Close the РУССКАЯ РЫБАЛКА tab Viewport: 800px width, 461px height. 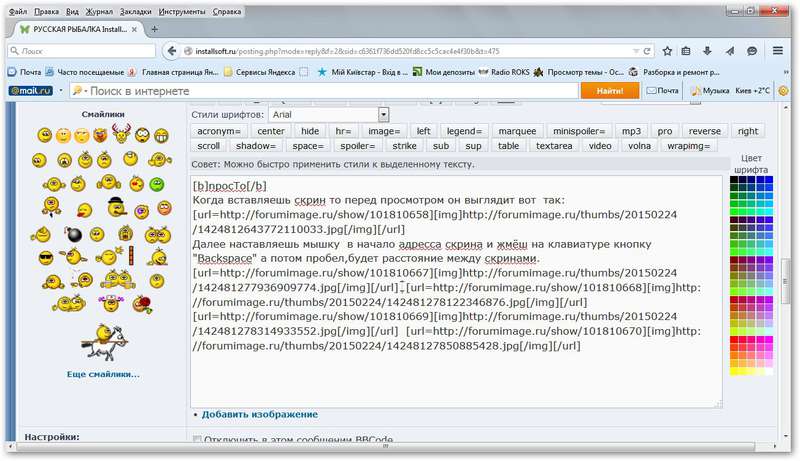[134, 30]
